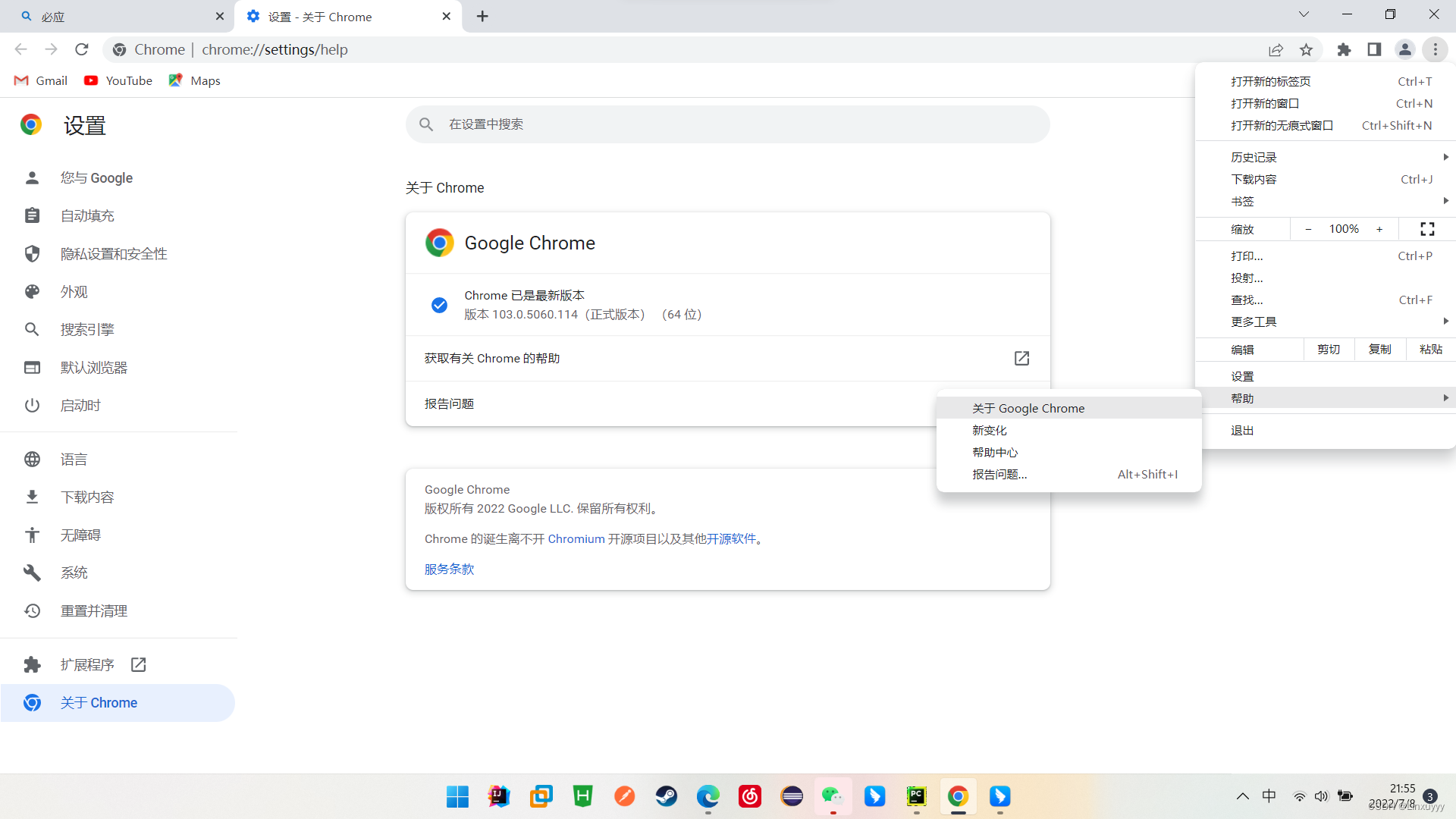
Task: Open the YouTube bookmark
Action: coord(118,80)
